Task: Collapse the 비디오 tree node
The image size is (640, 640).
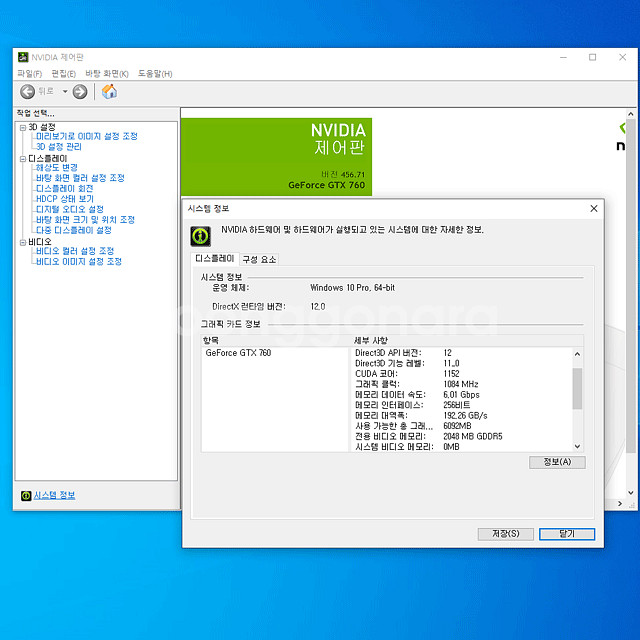Action: point(23,242)
